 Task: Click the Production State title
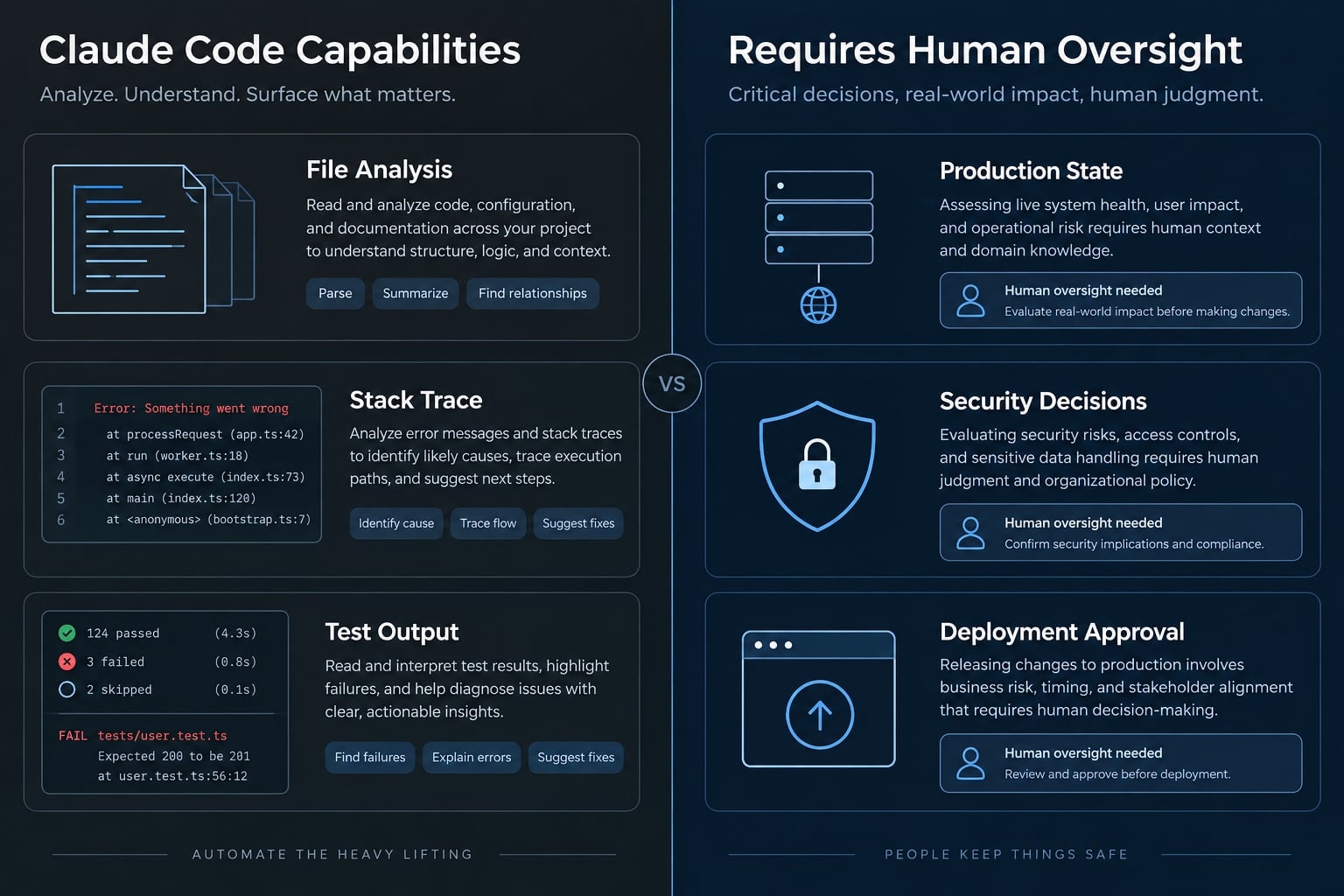pos(1031,171)
